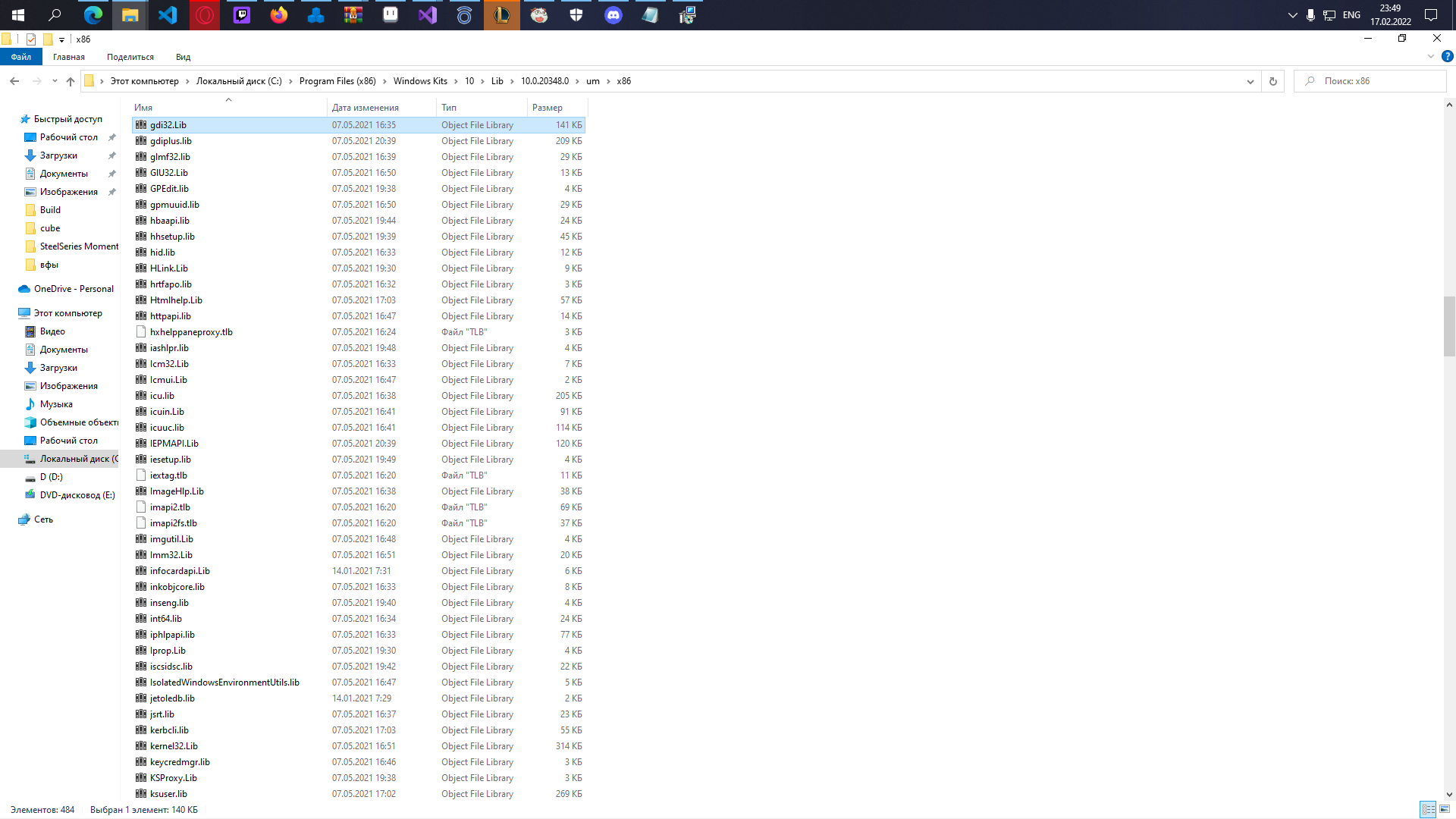Open Firefox from the taskbar
1456x819 pixels.
279,15
